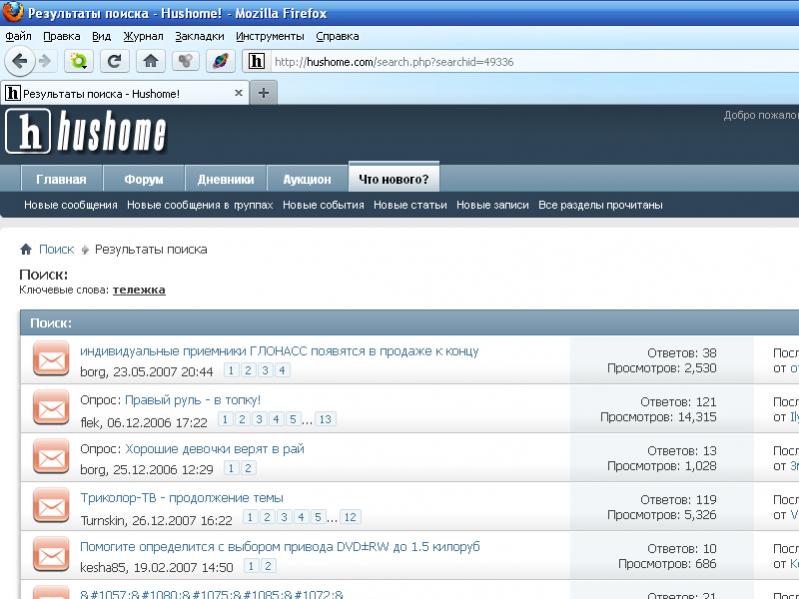Click the Поиск breadcrumb link

click(57, 249)
